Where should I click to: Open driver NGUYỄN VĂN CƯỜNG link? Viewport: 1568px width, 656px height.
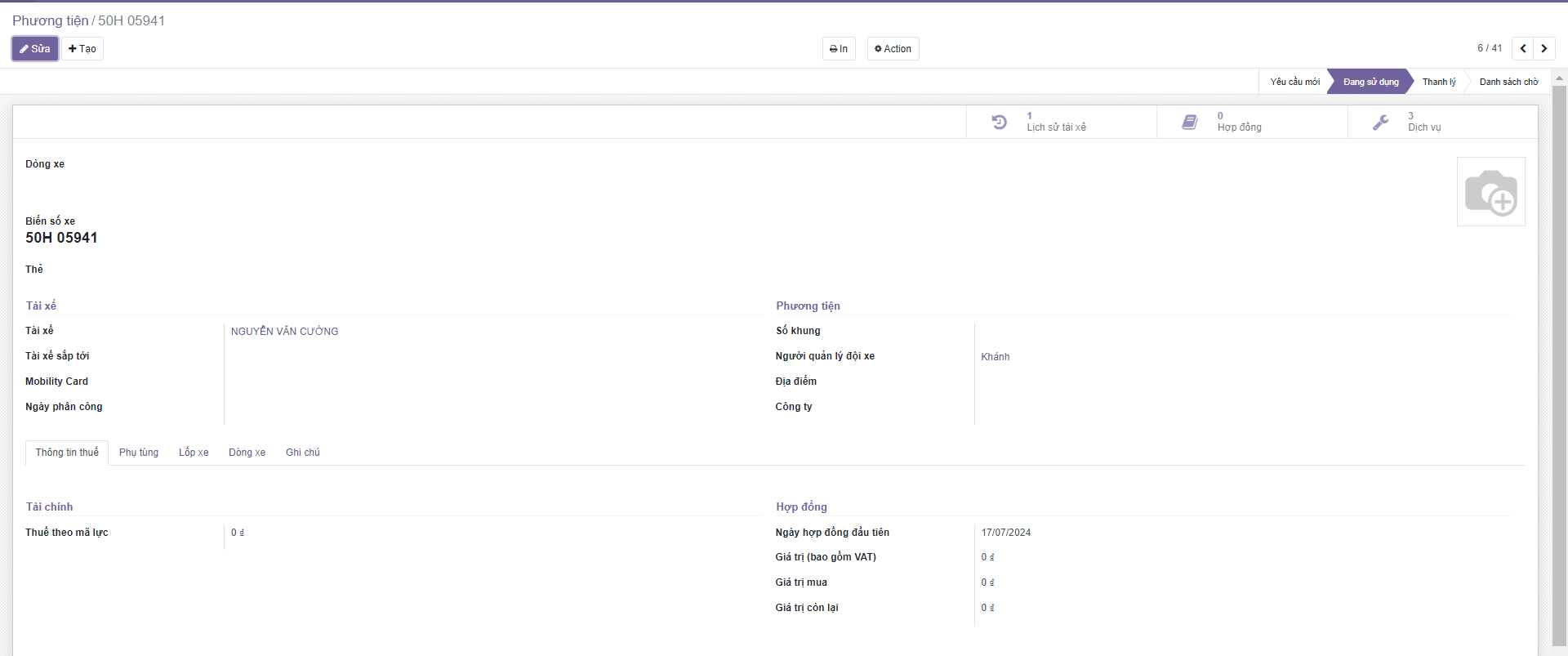click(x=284, y=332)
